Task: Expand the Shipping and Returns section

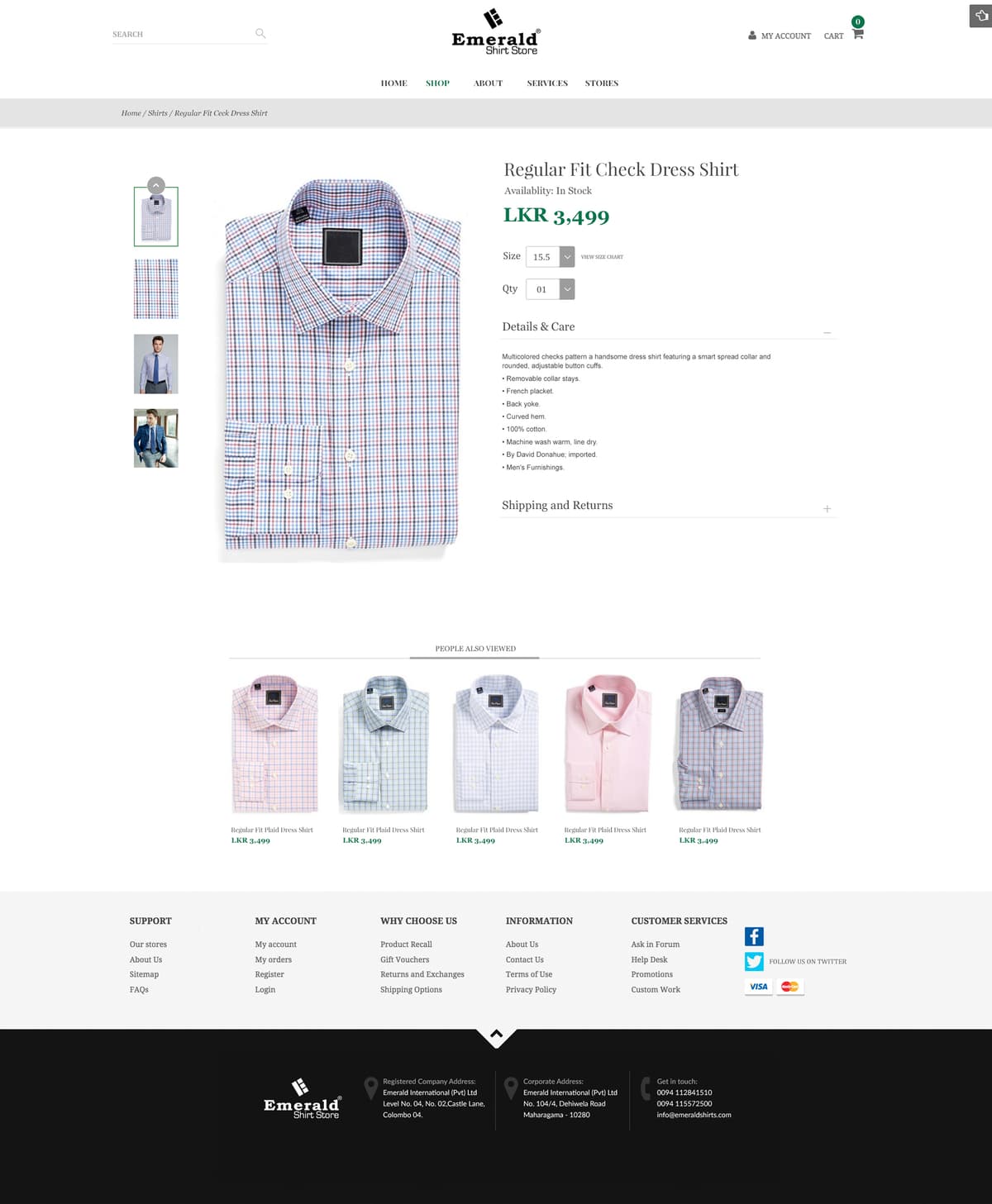Action: 827,509
